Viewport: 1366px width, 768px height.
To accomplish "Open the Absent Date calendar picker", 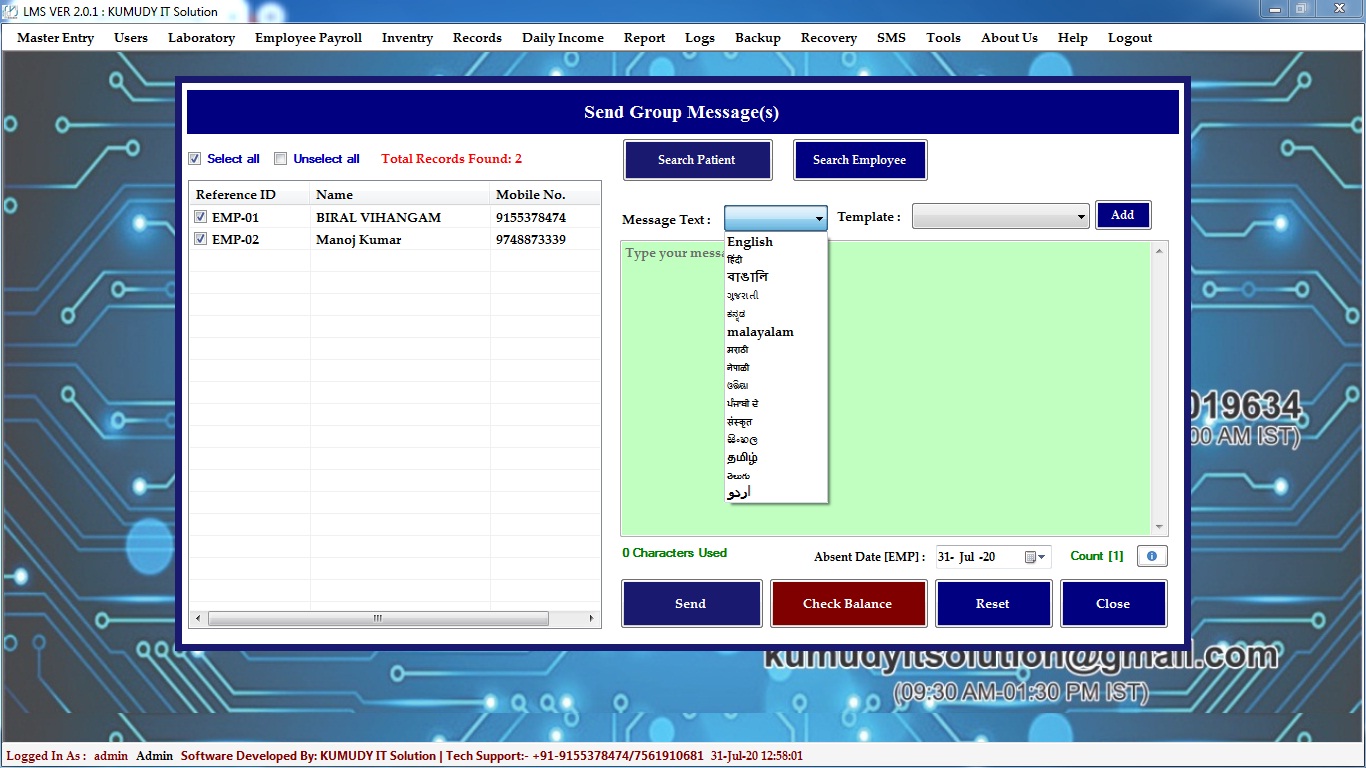I will click(1034, 557).
